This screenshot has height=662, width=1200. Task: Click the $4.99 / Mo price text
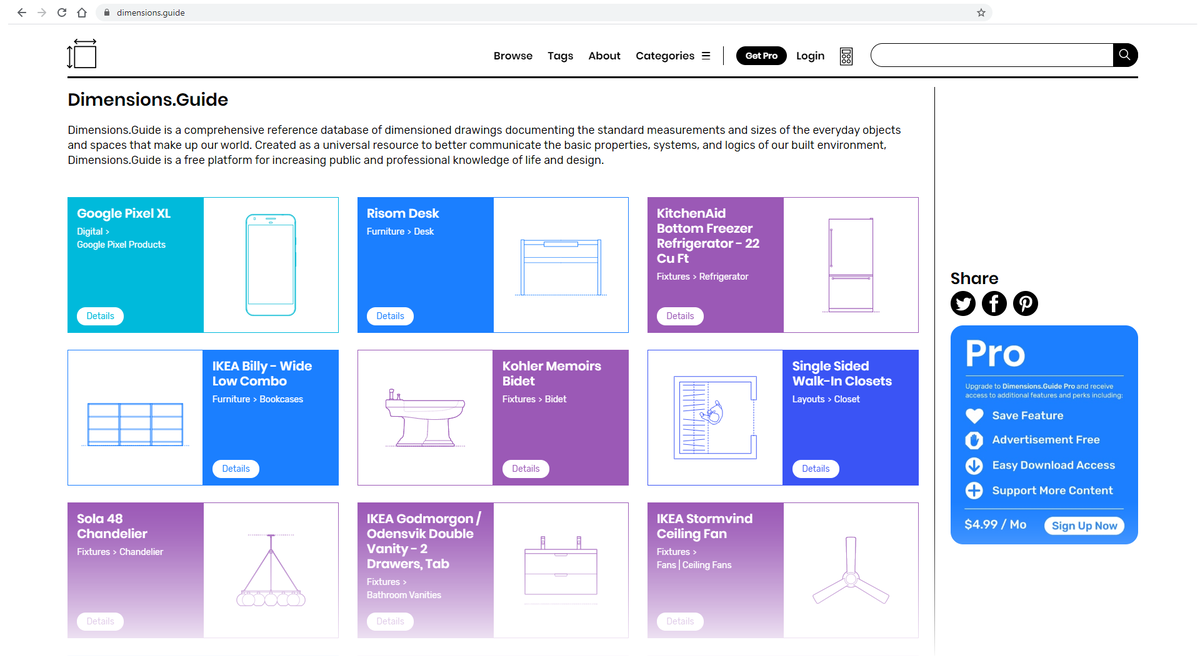pos(995,524)
